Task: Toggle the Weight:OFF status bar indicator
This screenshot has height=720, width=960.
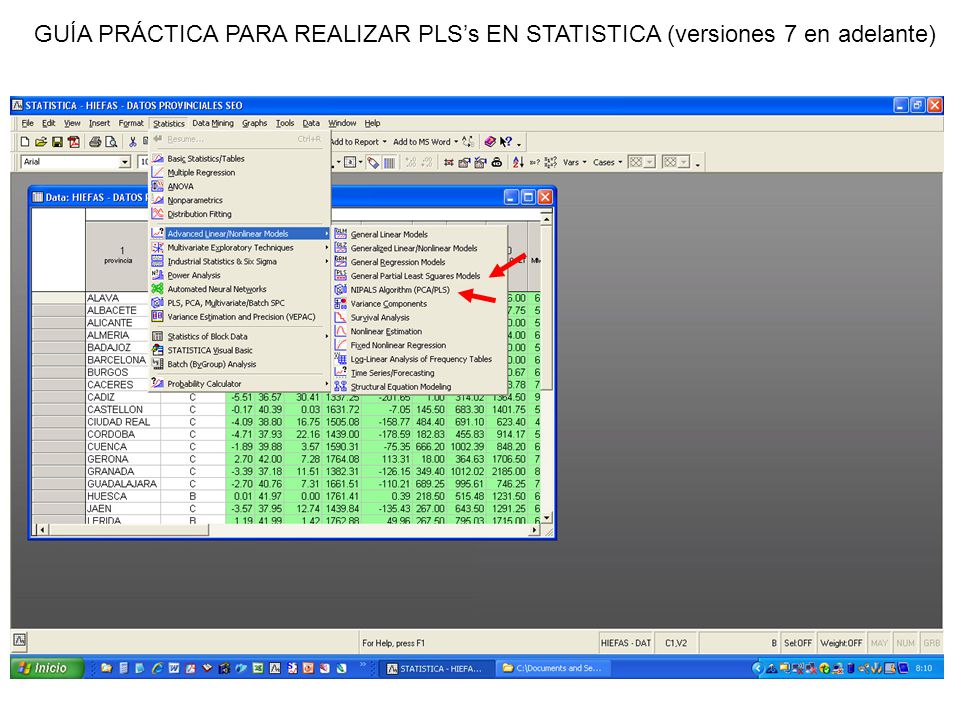Action: click(841, 643)
